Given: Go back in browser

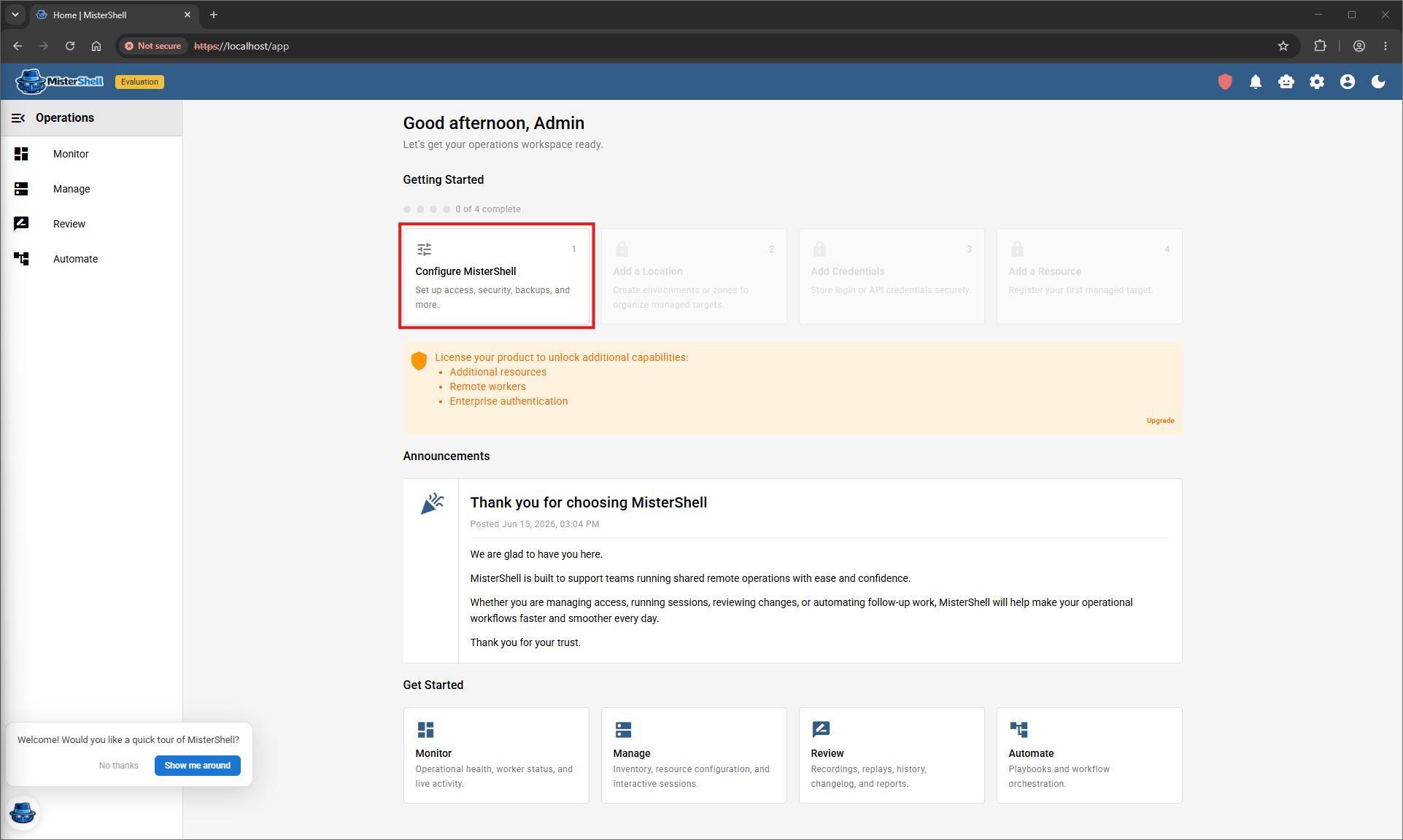Looking at the screenshot, I should click(18, 46).
